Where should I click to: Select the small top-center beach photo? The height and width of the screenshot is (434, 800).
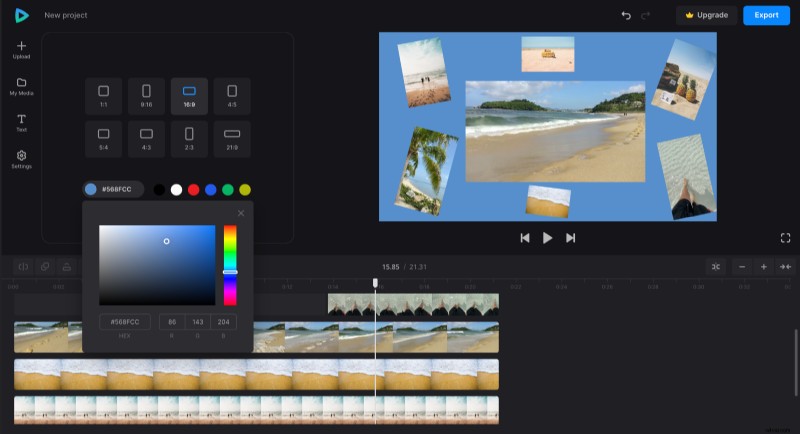tap(547, 54)
